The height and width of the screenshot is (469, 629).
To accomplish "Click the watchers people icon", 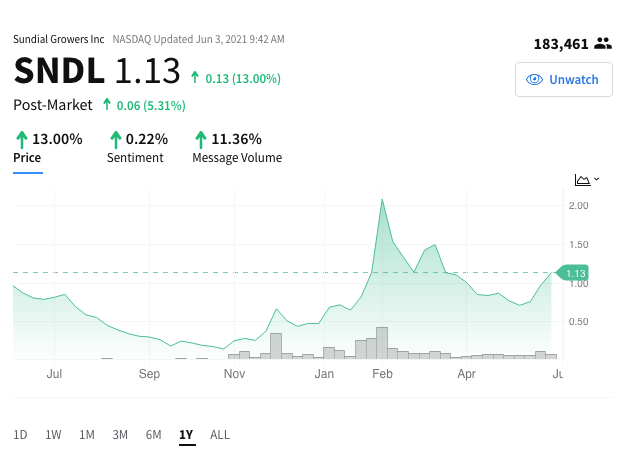I will [x=603, y=43].
